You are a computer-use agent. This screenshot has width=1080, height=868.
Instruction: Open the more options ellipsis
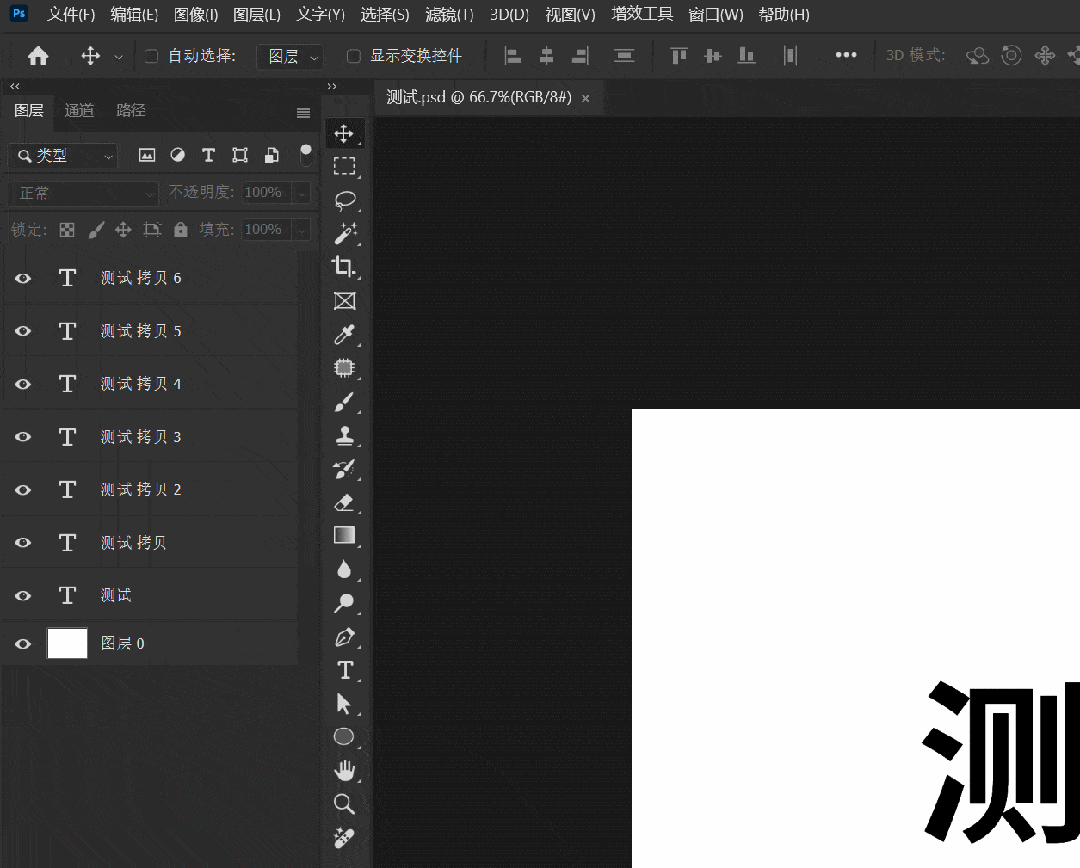pyautogui.click(x=846, y=55)
